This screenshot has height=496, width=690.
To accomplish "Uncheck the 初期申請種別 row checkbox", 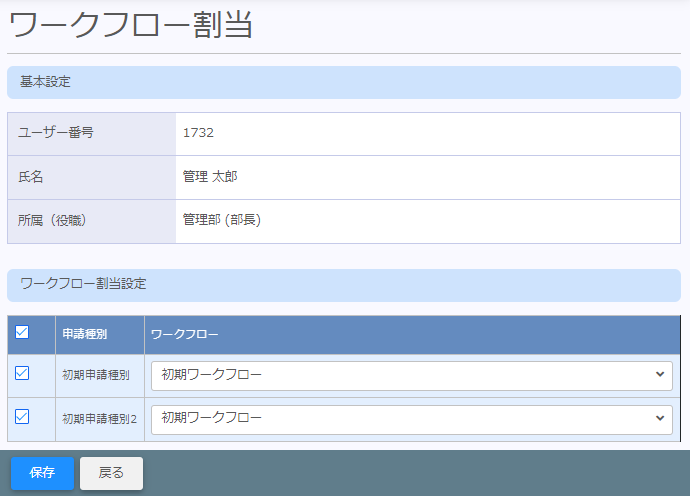I will click(x=22, y=374).
